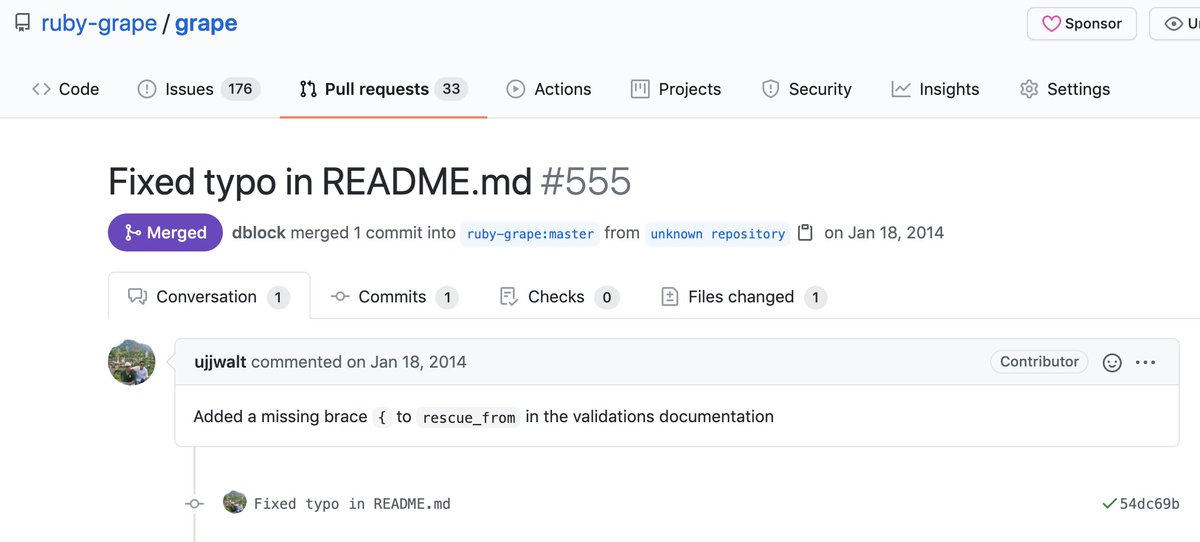
Task: Open ujjwalt's profile from comment header
Action: point(220,362)
